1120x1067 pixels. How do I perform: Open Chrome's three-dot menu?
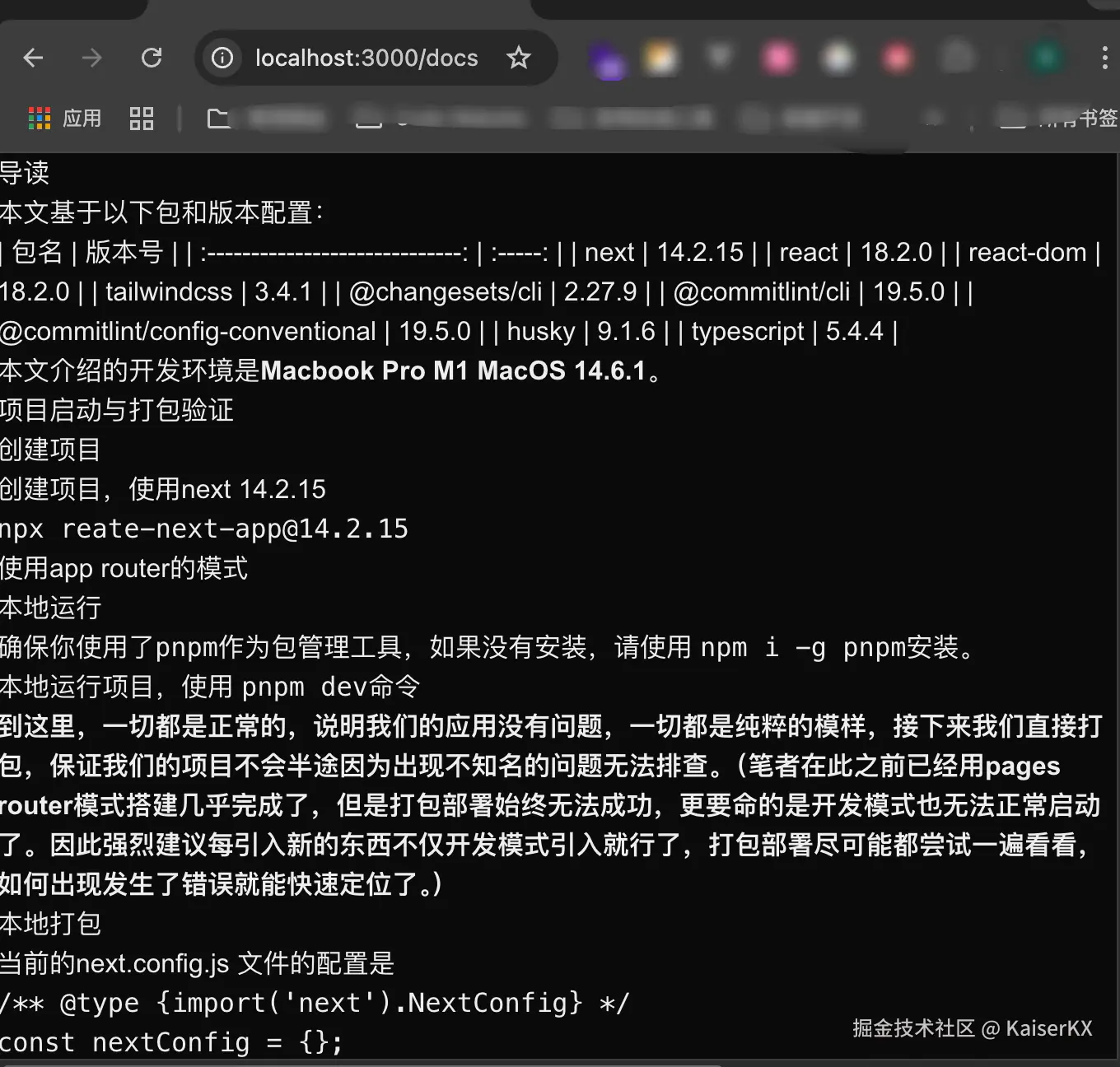pos(1104,58)
